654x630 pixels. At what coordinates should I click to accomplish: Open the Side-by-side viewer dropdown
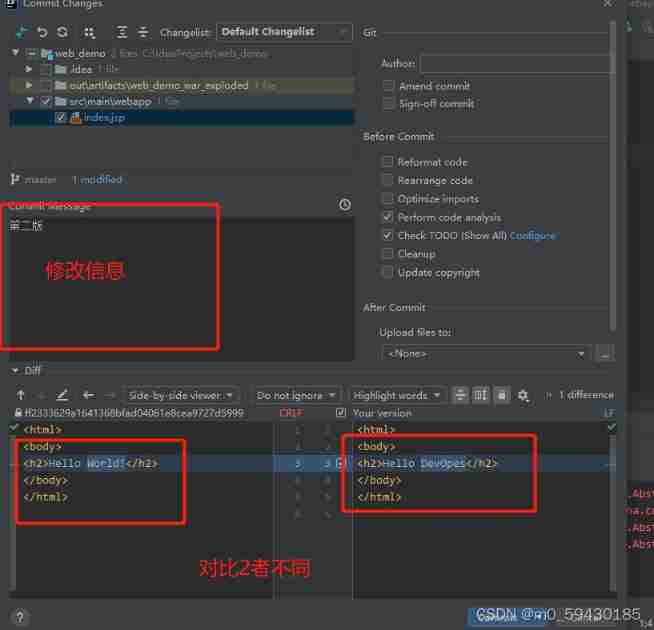tap(181, 395)
